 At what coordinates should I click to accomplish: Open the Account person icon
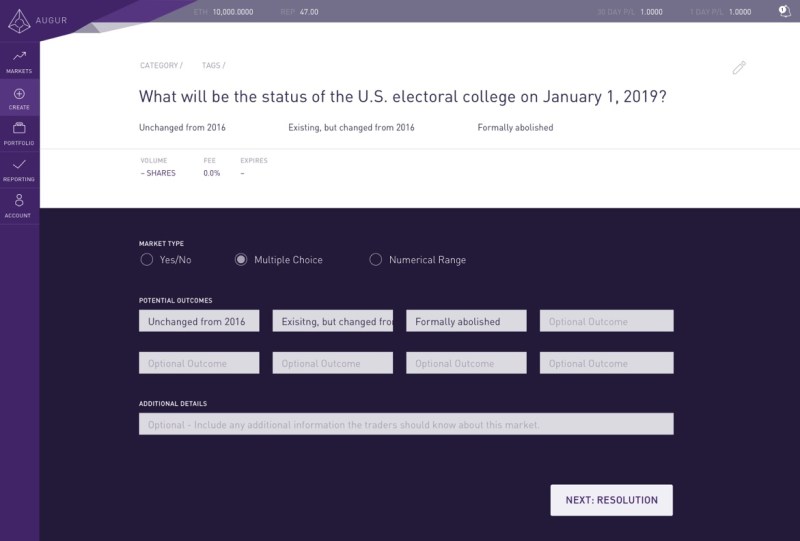(x=19, y=205)
